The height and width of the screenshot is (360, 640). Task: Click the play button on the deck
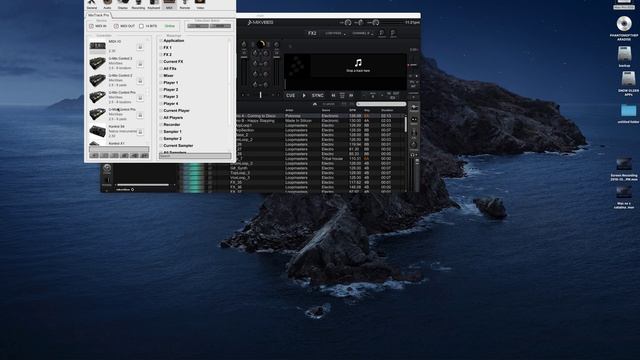point(304,96)
